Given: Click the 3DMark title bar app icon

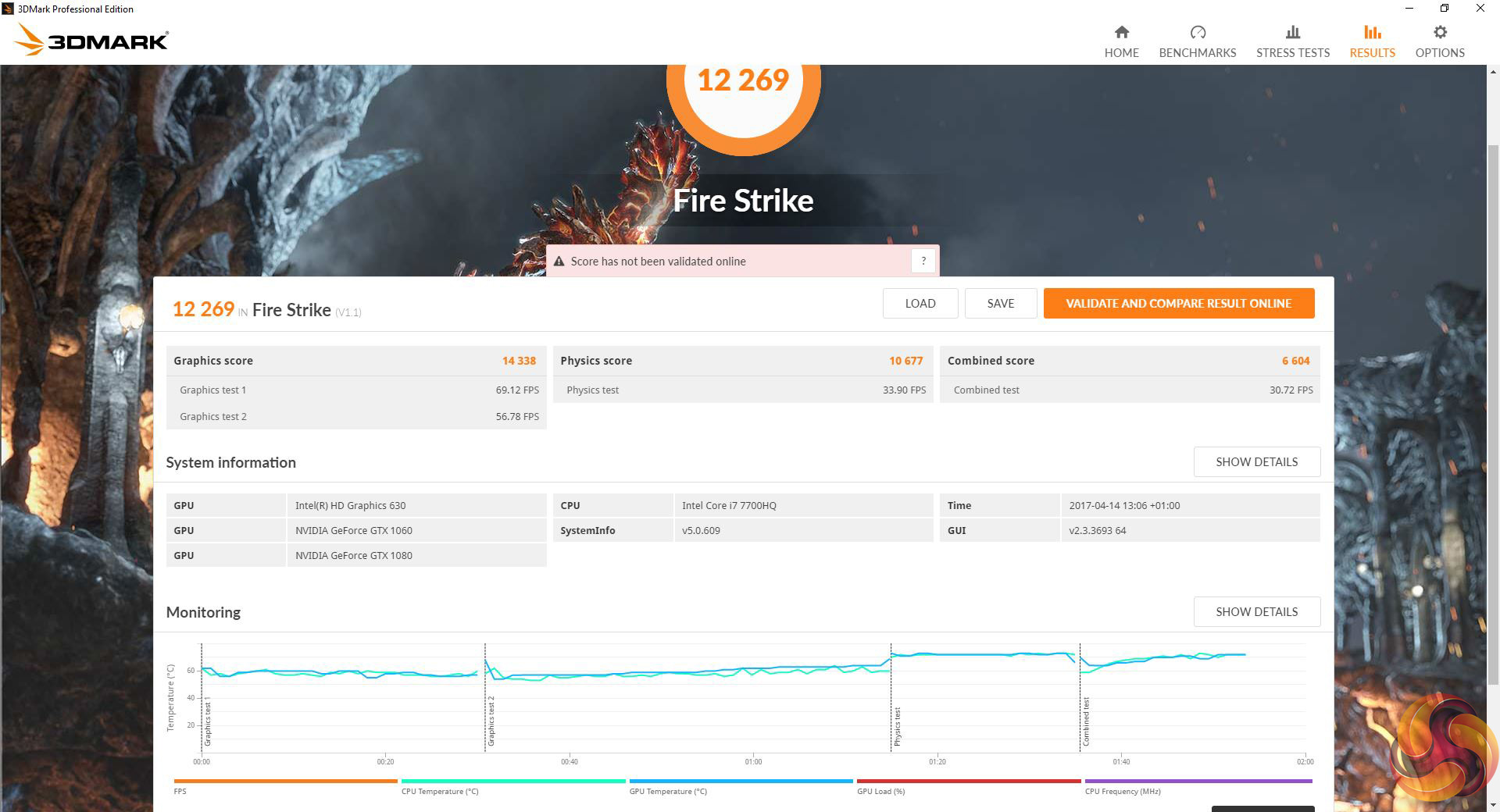Looking at the screenshot, I should 8,9.
